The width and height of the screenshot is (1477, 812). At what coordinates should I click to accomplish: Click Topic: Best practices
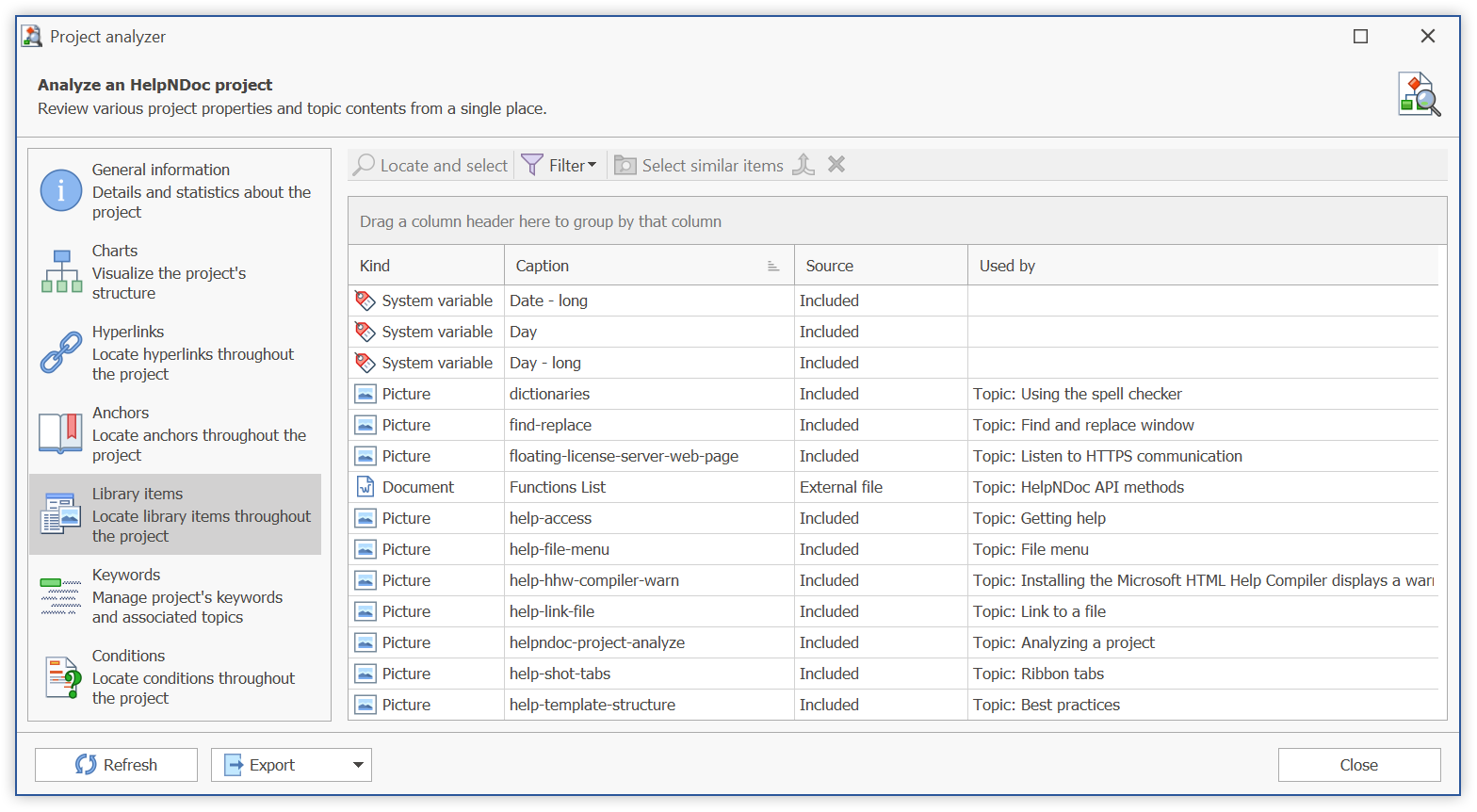tap(1047, 705)
